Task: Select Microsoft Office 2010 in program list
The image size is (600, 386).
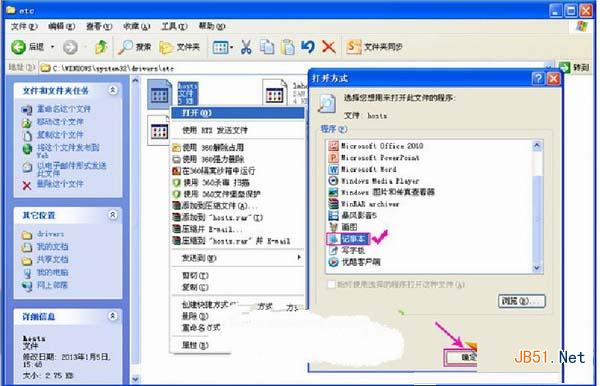Action: (x=376, y=146)
